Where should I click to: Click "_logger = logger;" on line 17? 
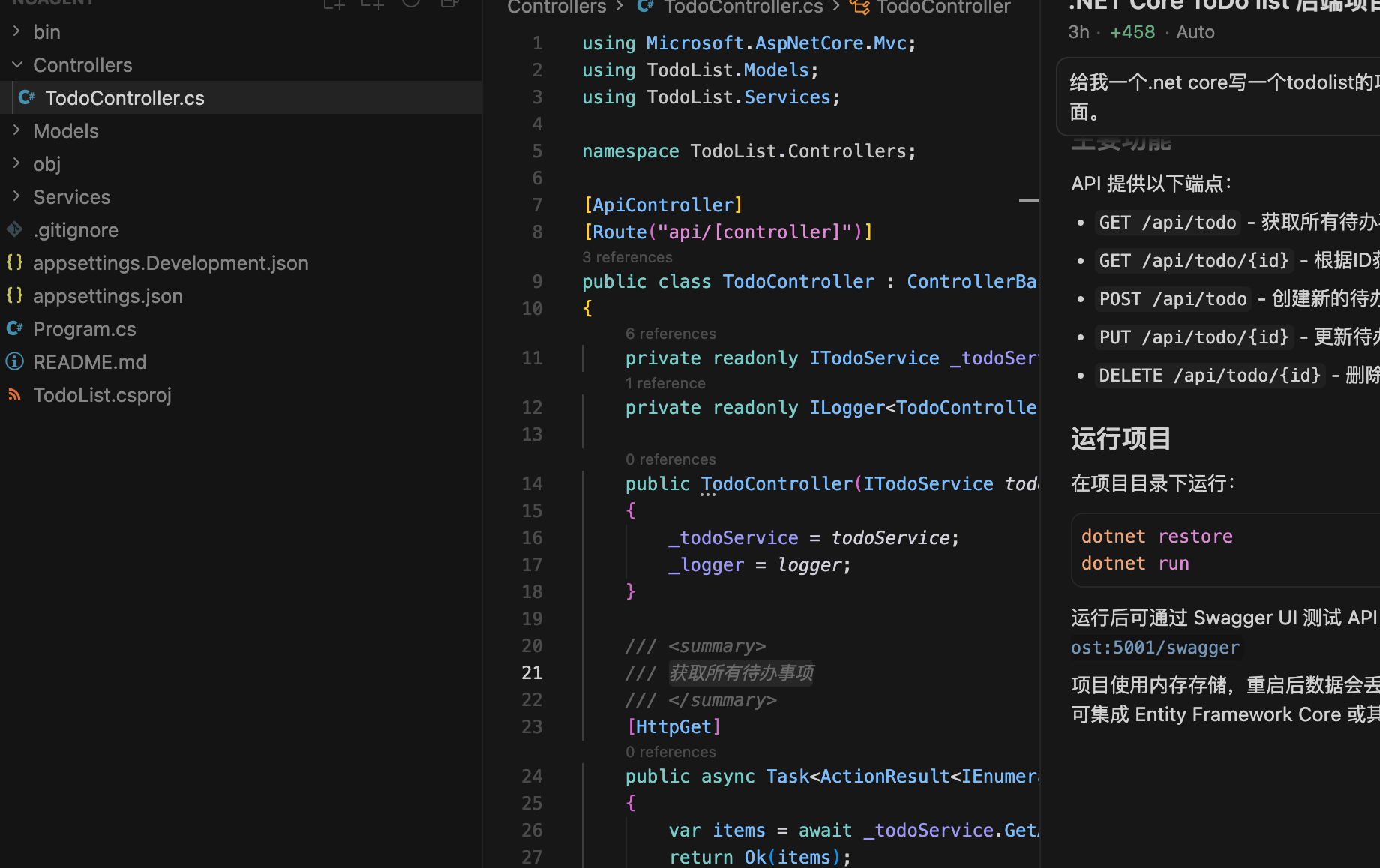click(x=760, y=565)
